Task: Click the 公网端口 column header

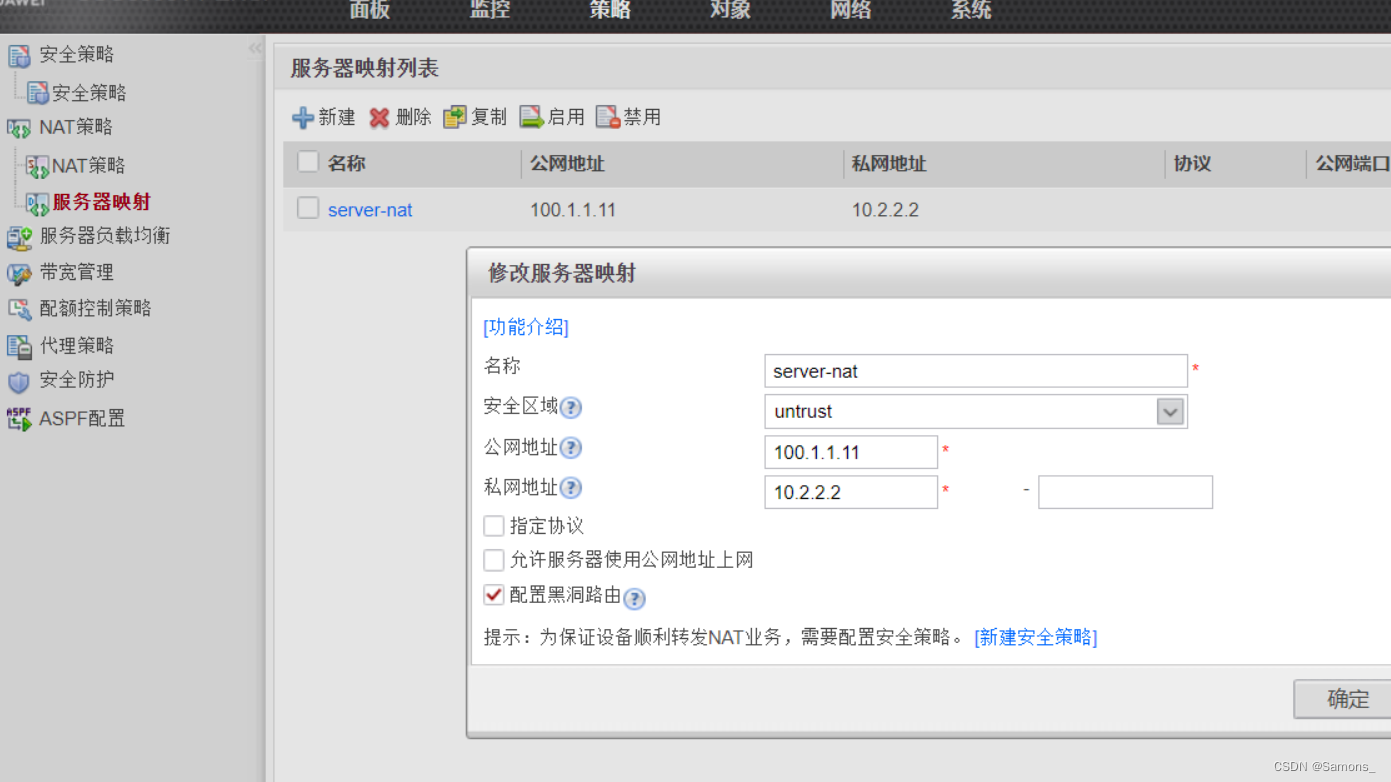Action: click(x=1352, y=163)
